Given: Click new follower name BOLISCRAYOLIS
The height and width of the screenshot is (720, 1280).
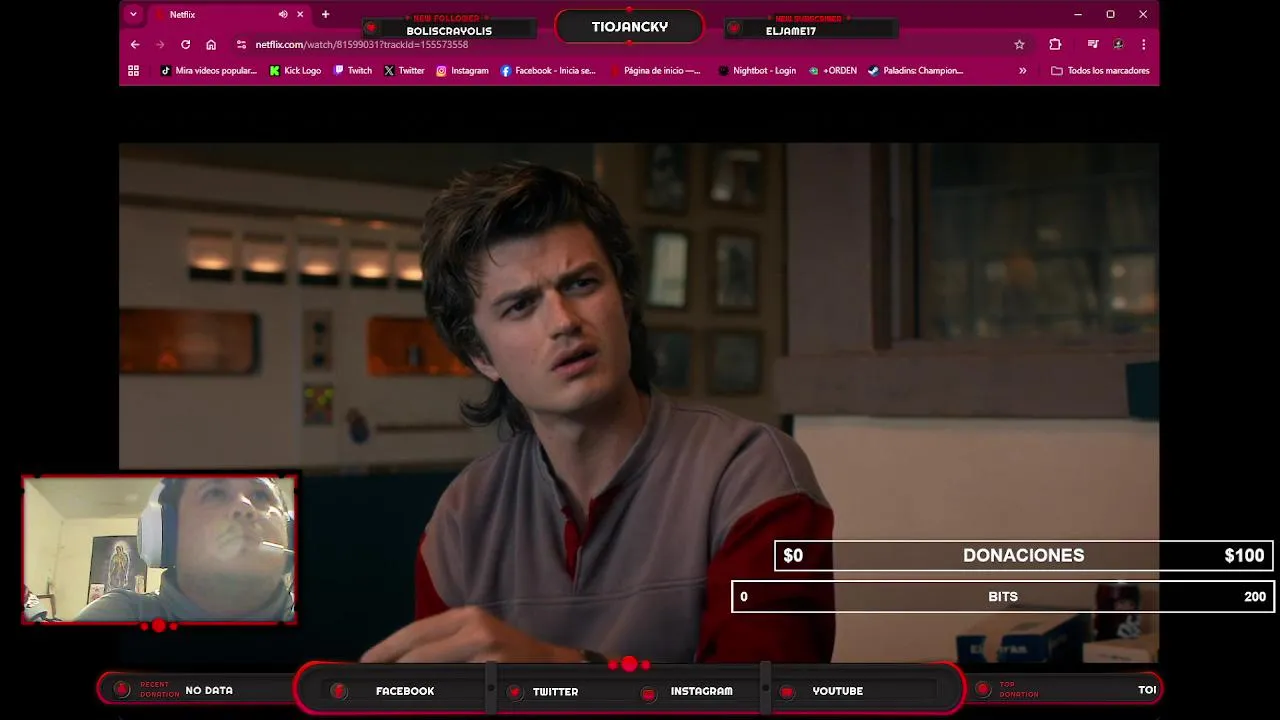Looking at the screenshot, I should click(x=449, y=31).
